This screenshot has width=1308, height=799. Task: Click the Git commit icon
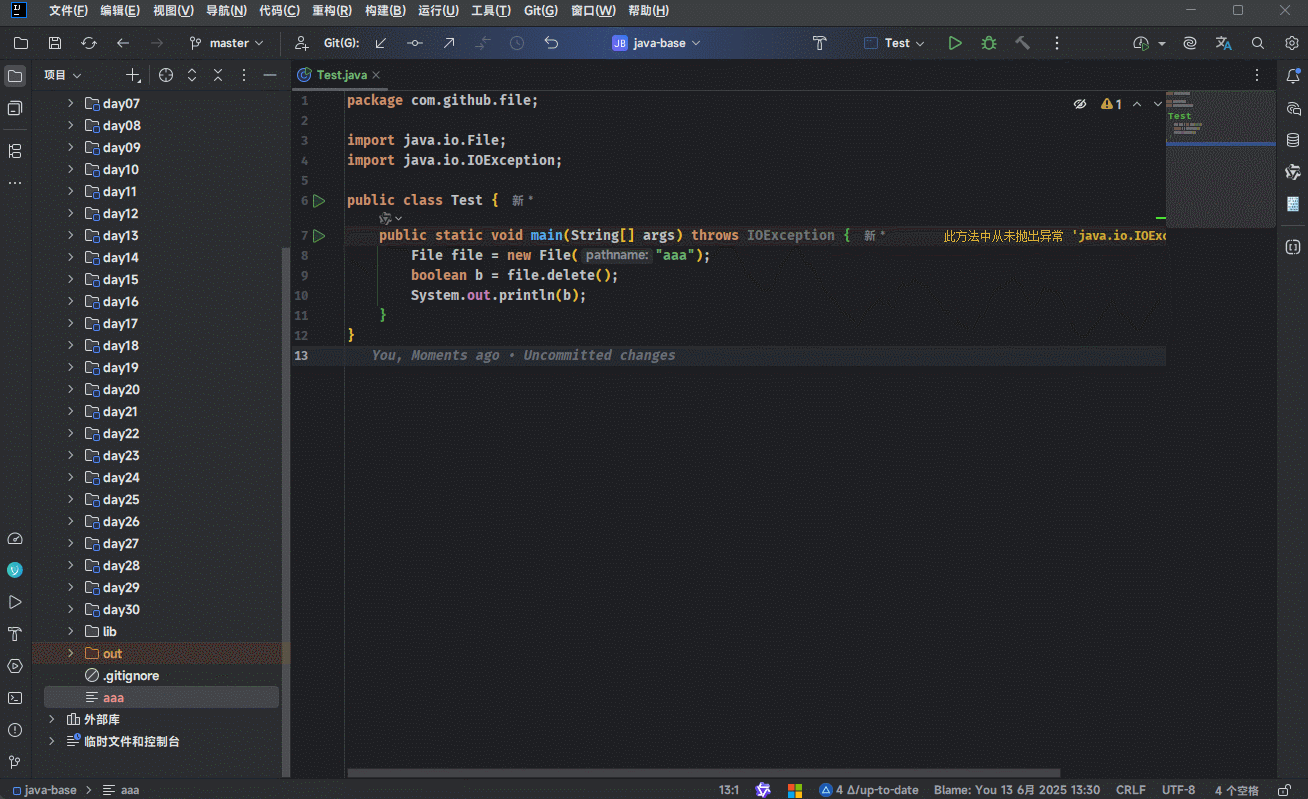coord(414,43)
